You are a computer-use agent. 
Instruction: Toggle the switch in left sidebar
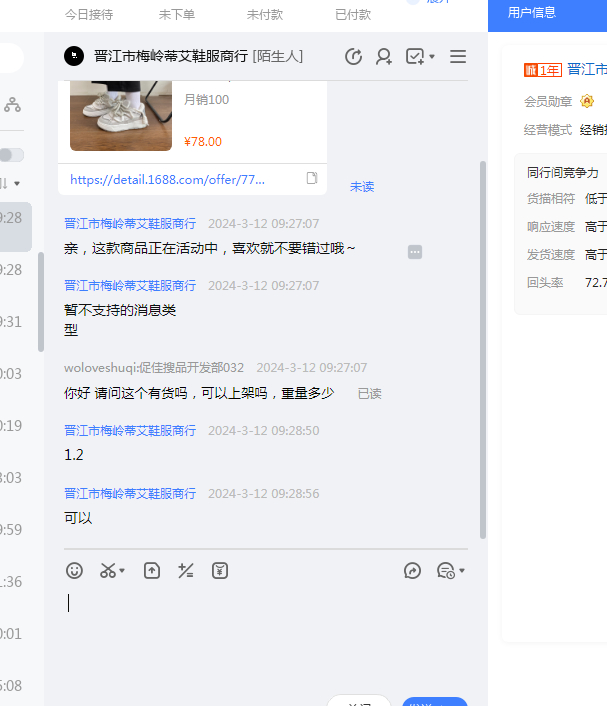(12, 155)
